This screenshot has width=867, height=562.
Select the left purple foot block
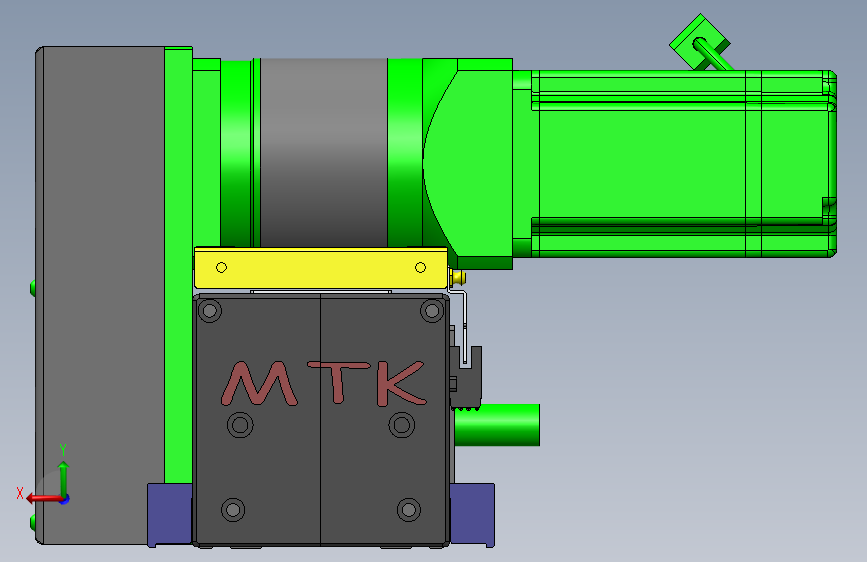tap(170, 515)
